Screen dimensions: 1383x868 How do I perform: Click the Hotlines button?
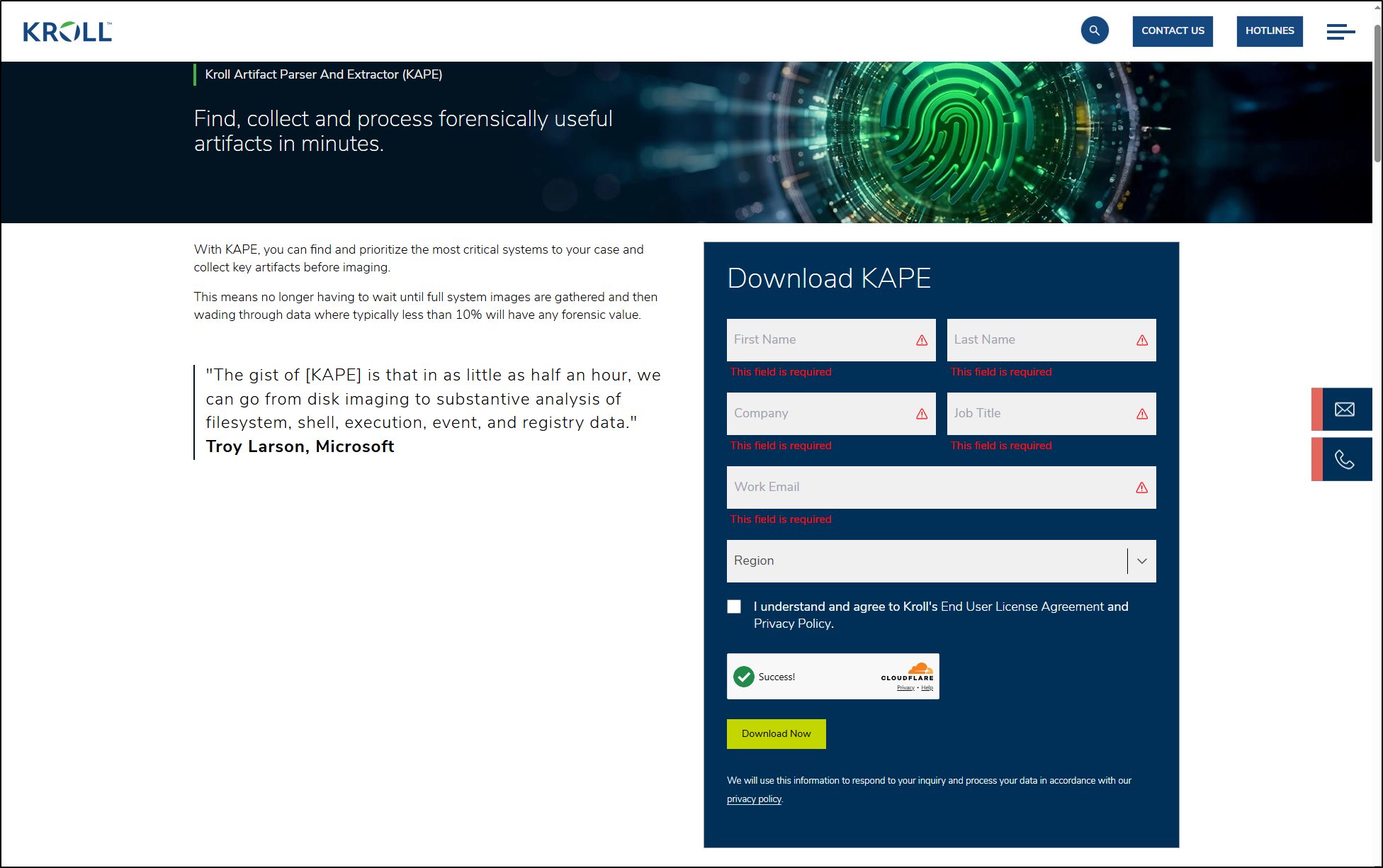(1270, 31)
